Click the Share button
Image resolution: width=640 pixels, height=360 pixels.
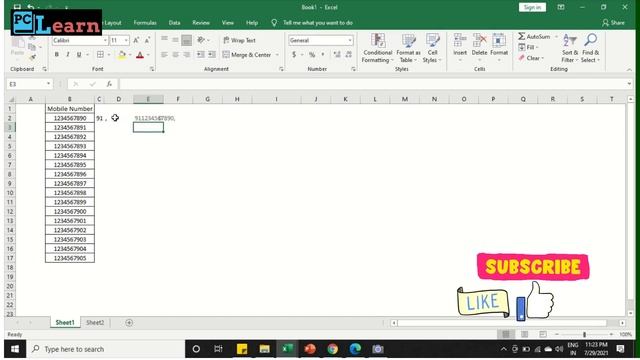tap(613, 23)
